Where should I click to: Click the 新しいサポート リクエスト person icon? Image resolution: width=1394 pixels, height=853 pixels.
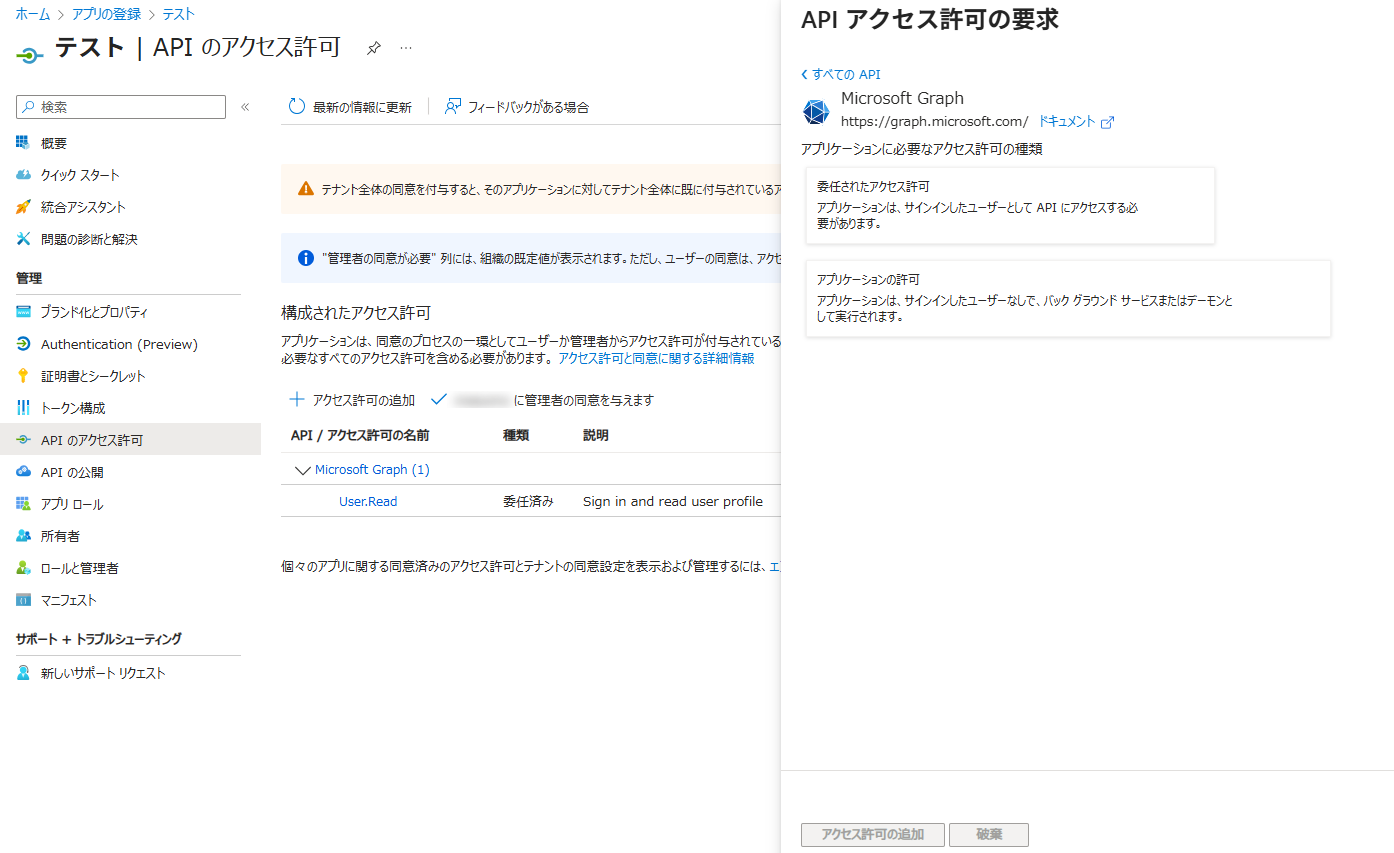[x=24, y=673]
